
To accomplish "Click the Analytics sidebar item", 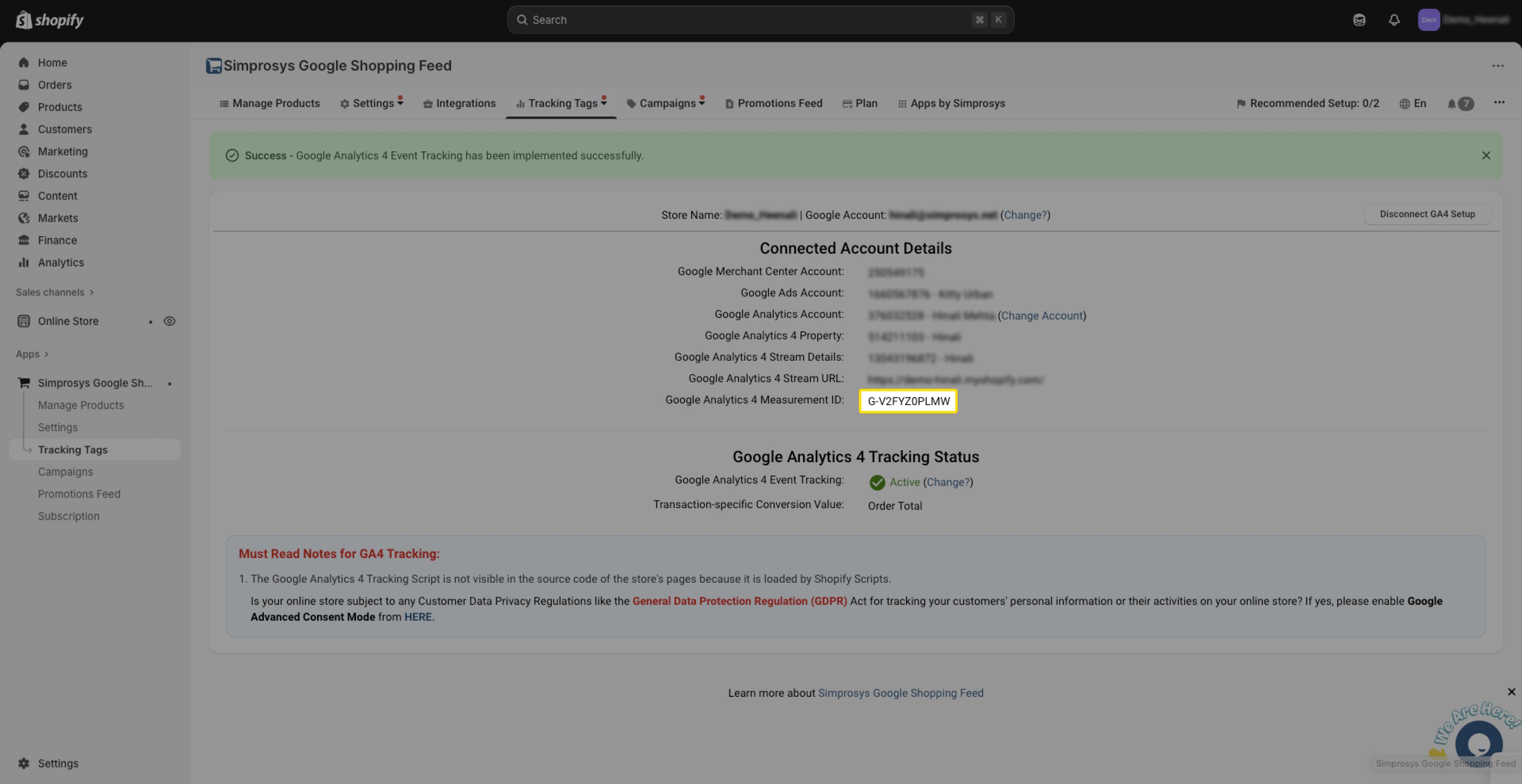I will click(x=60, y=262).
